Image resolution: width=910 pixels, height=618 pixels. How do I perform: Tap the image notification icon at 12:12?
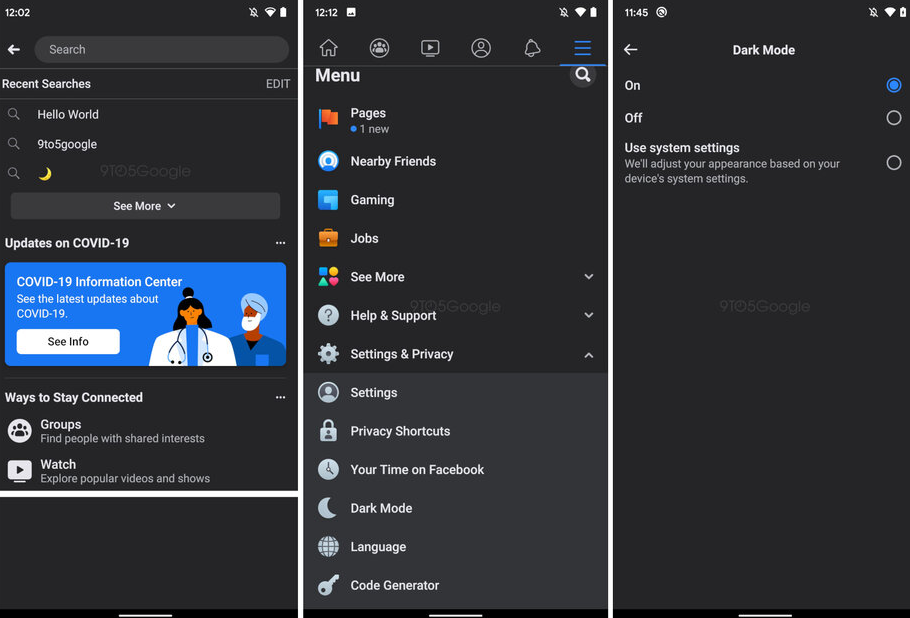coord(351,12)
